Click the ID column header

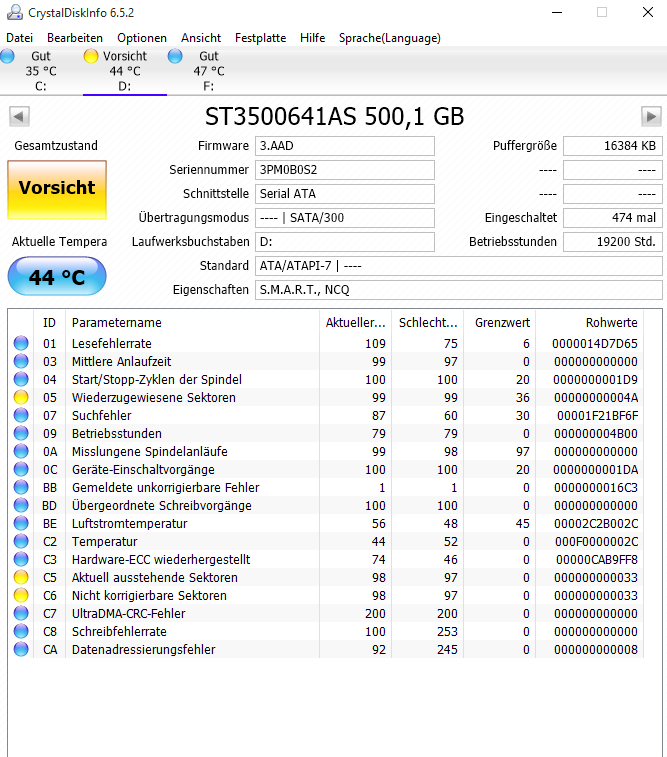point(49,322)
